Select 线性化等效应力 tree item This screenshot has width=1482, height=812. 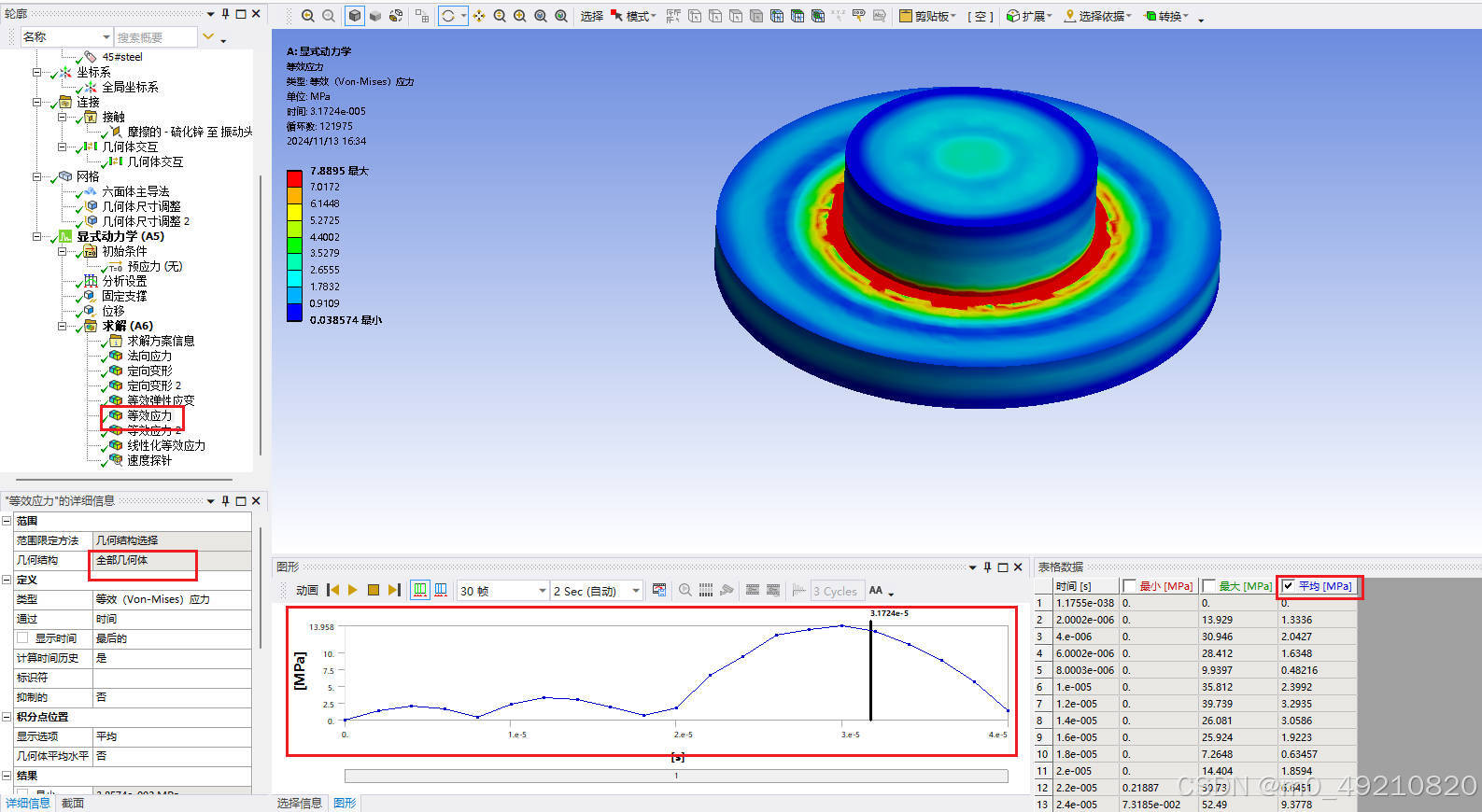point(166,445)
